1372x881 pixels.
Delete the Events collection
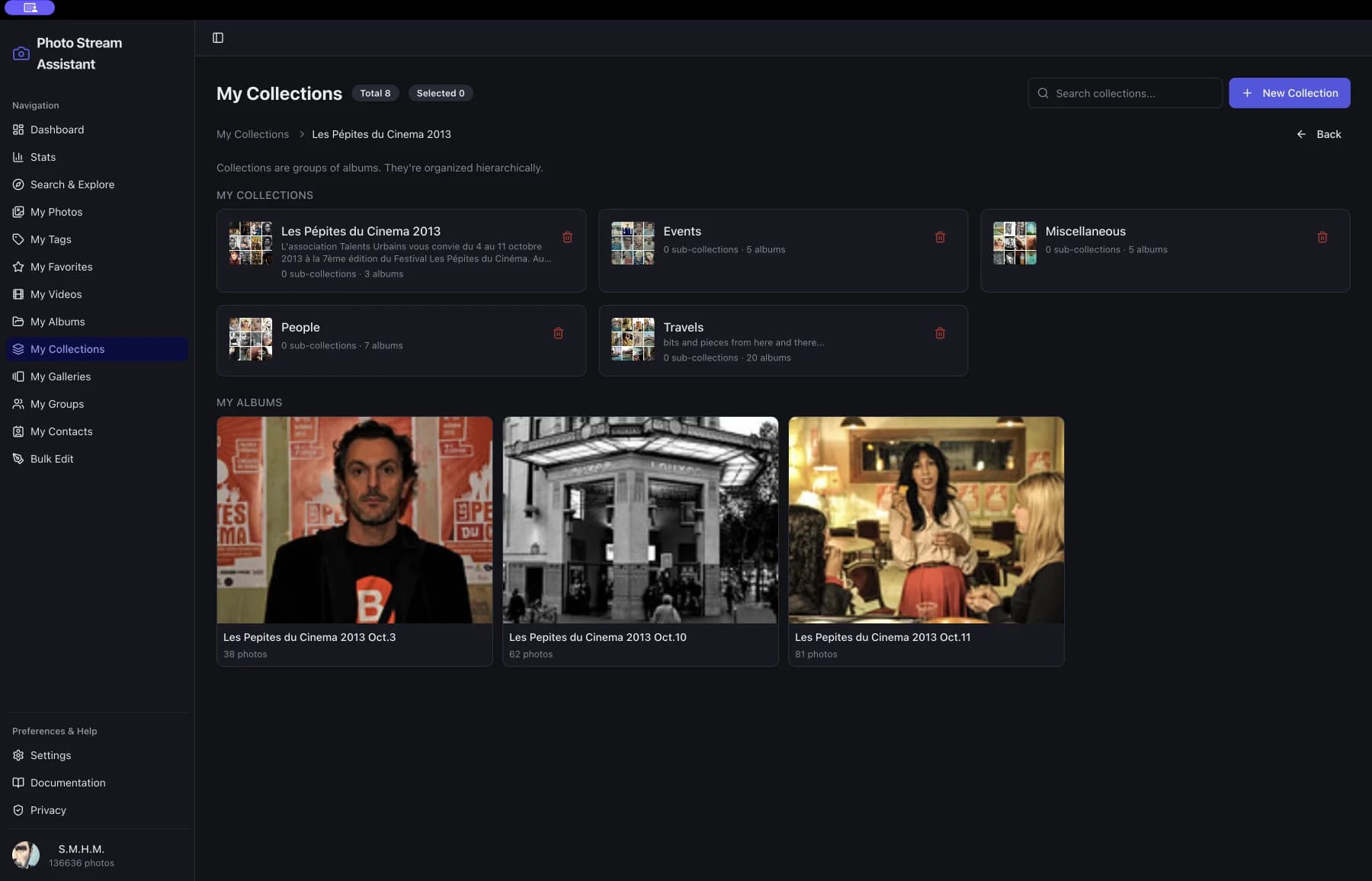point(940,237)
